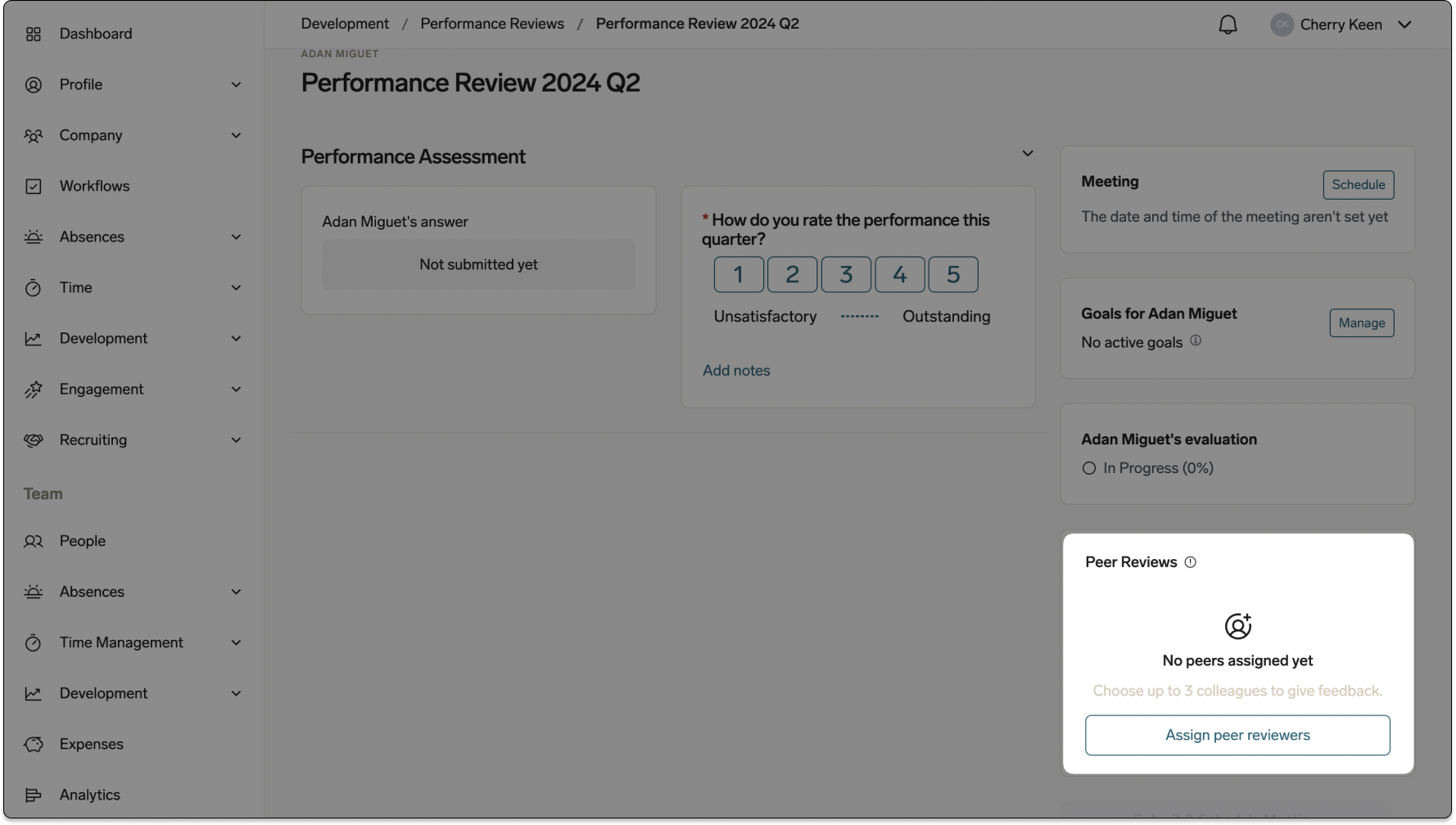Select the Expenses sidebar icon
Image resolution: width=1456 pixels, height=825 pixels.
pos(33,744)
